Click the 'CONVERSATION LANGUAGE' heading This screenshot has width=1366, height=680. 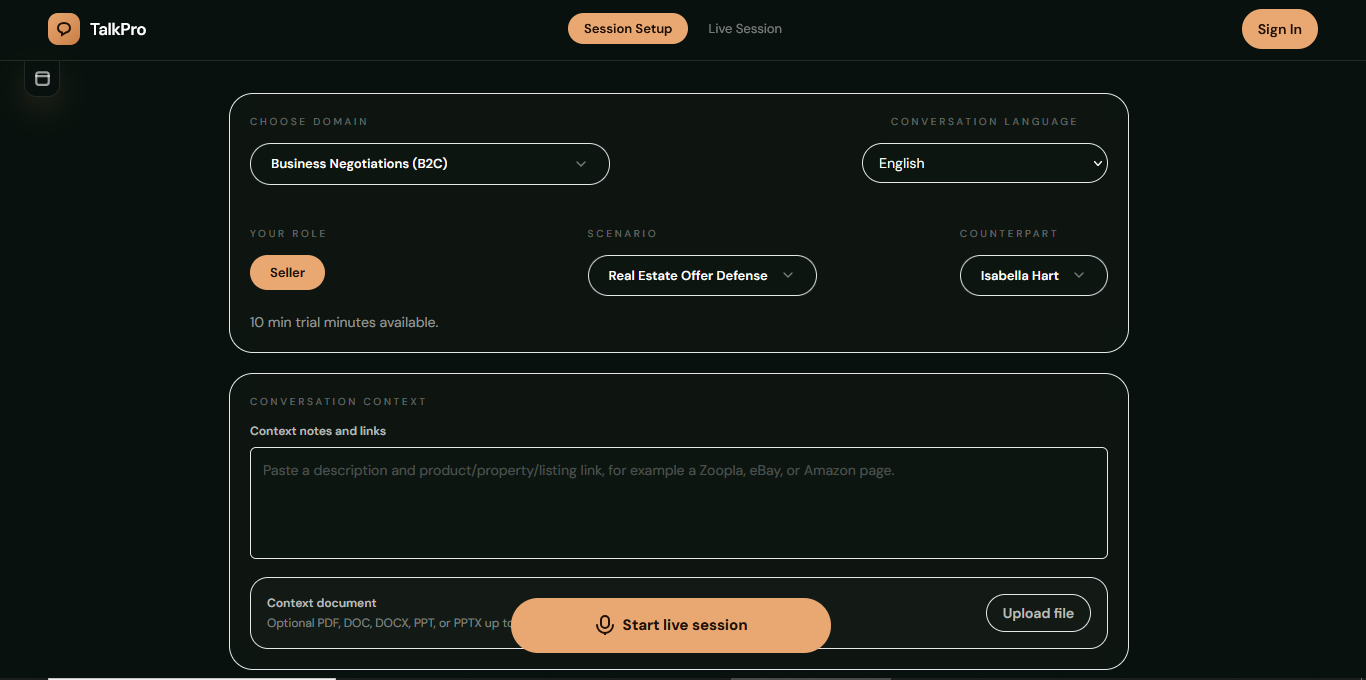[984, 121]
